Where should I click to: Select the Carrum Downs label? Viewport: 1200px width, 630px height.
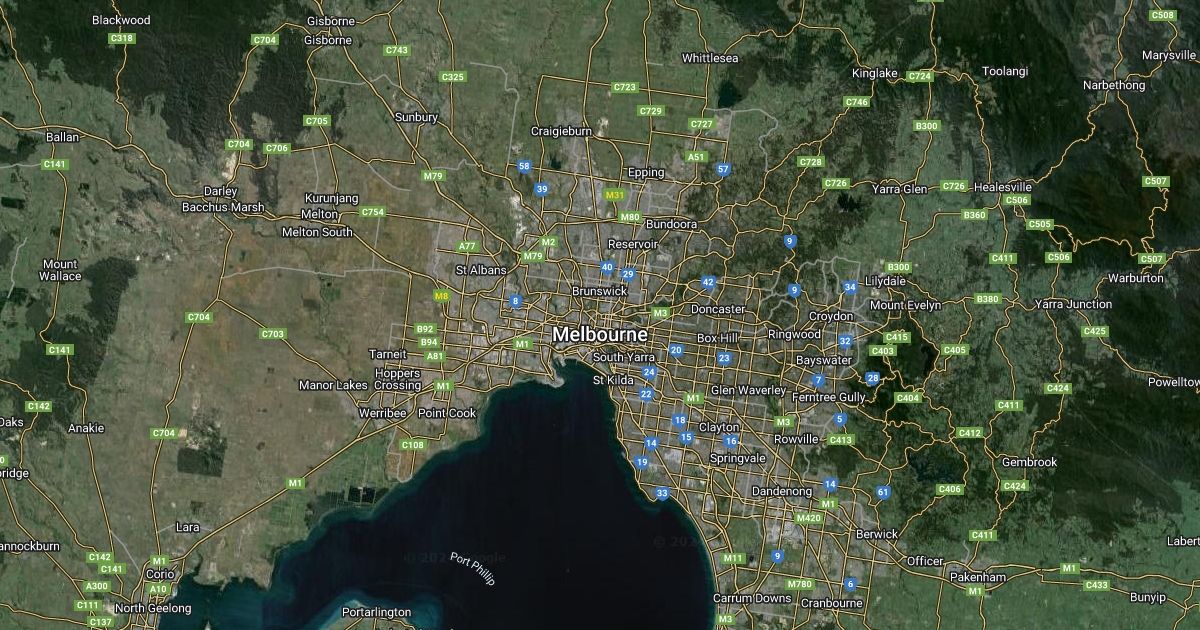coord(752,598)
